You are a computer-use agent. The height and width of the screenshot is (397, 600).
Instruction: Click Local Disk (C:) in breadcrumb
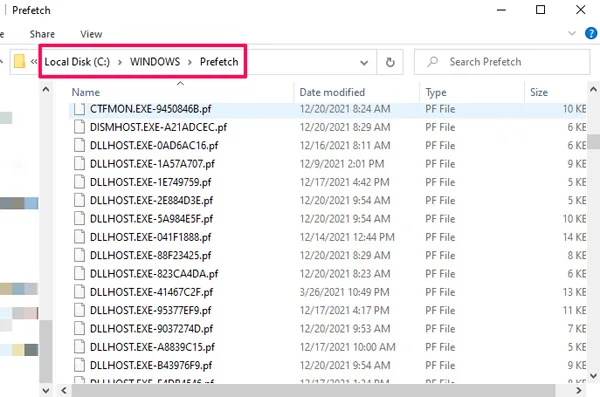[x=77, y=62]
